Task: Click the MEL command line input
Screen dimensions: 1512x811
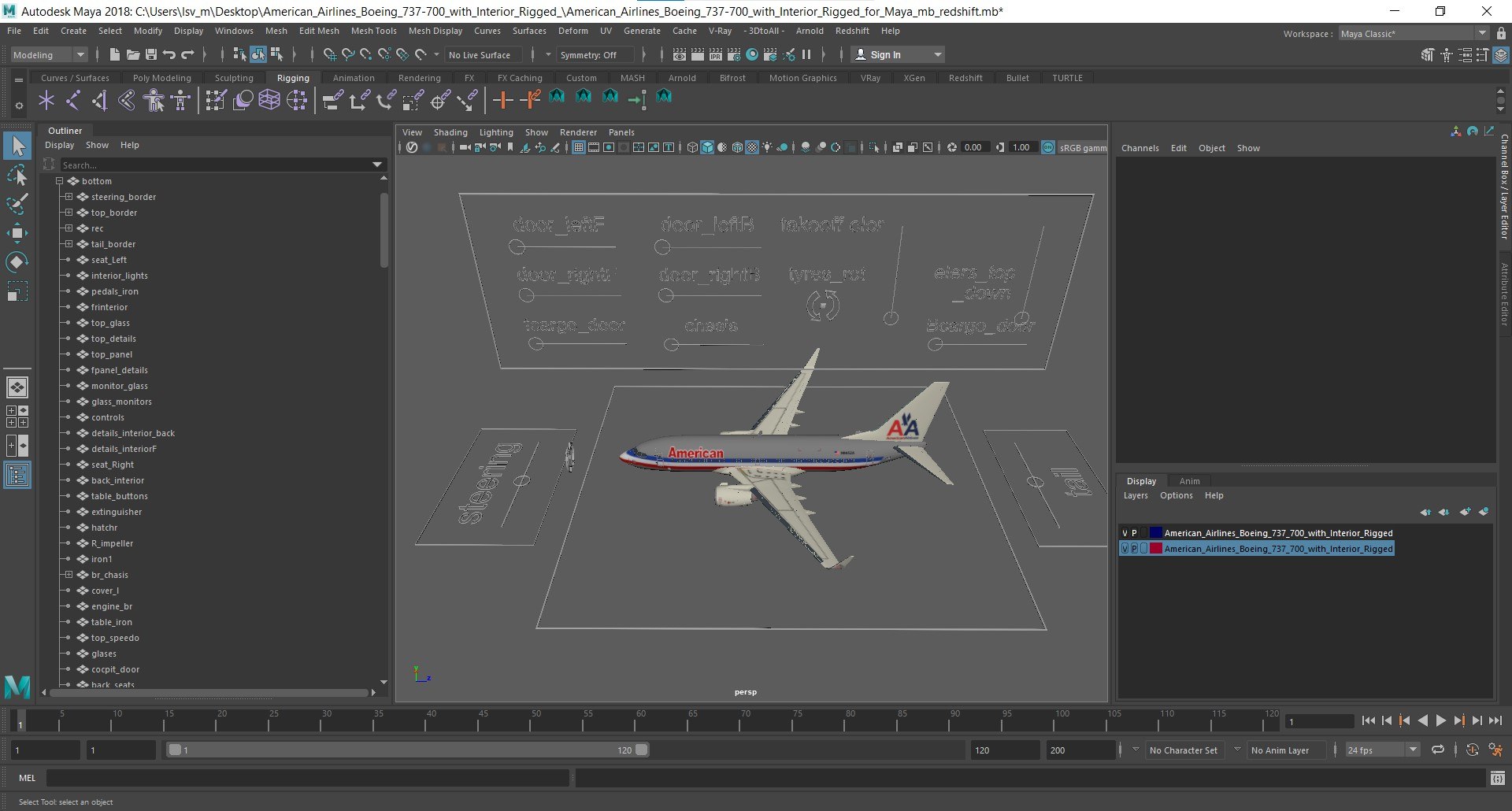Action: [307, 778]
